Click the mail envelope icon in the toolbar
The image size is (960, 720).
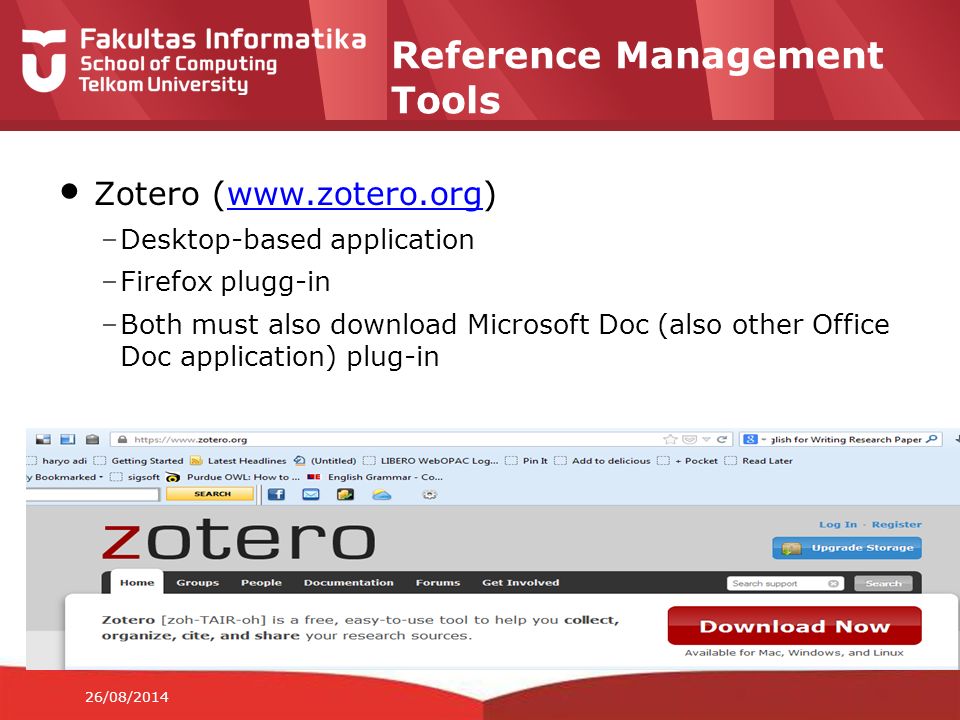tap(311, 494)
